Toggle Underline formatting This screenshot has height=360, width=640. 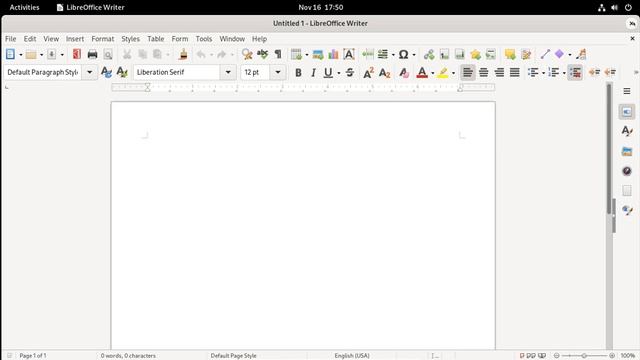[328, 73]
